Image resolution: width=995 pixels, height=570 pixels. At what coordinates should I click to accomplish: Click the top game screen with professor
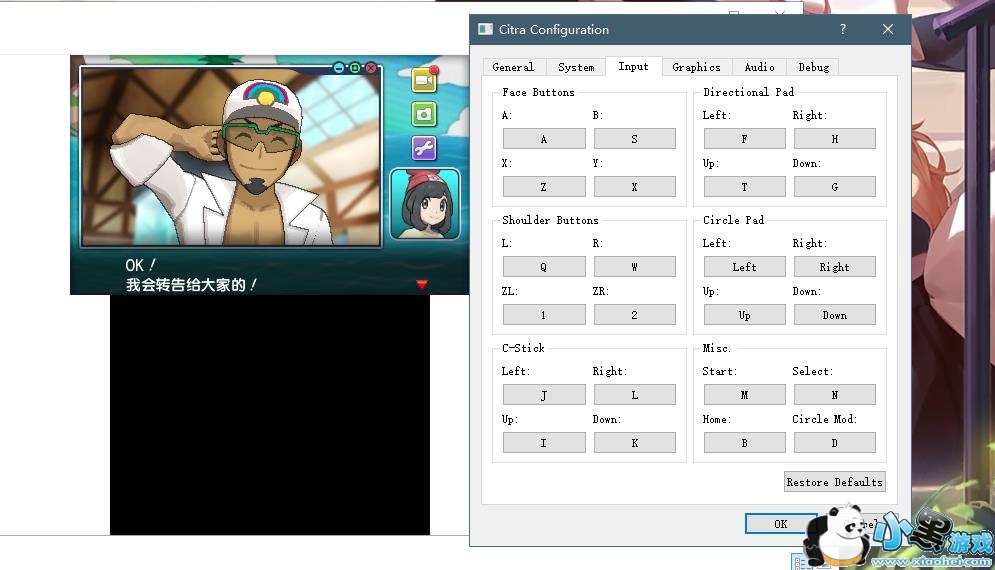tap(230, 156)
